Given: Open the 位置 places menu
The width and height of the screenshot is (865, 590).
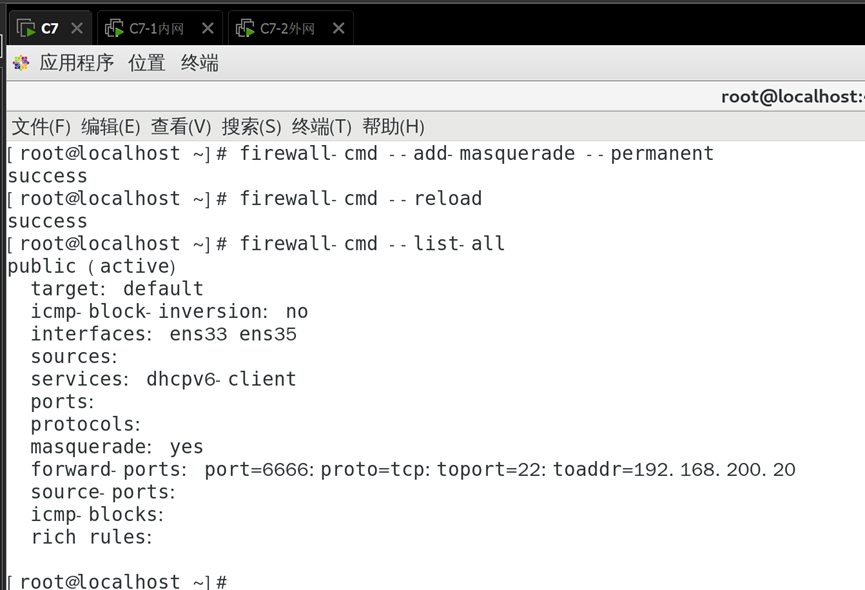Looking at the screenshot, I should (147, 63).
